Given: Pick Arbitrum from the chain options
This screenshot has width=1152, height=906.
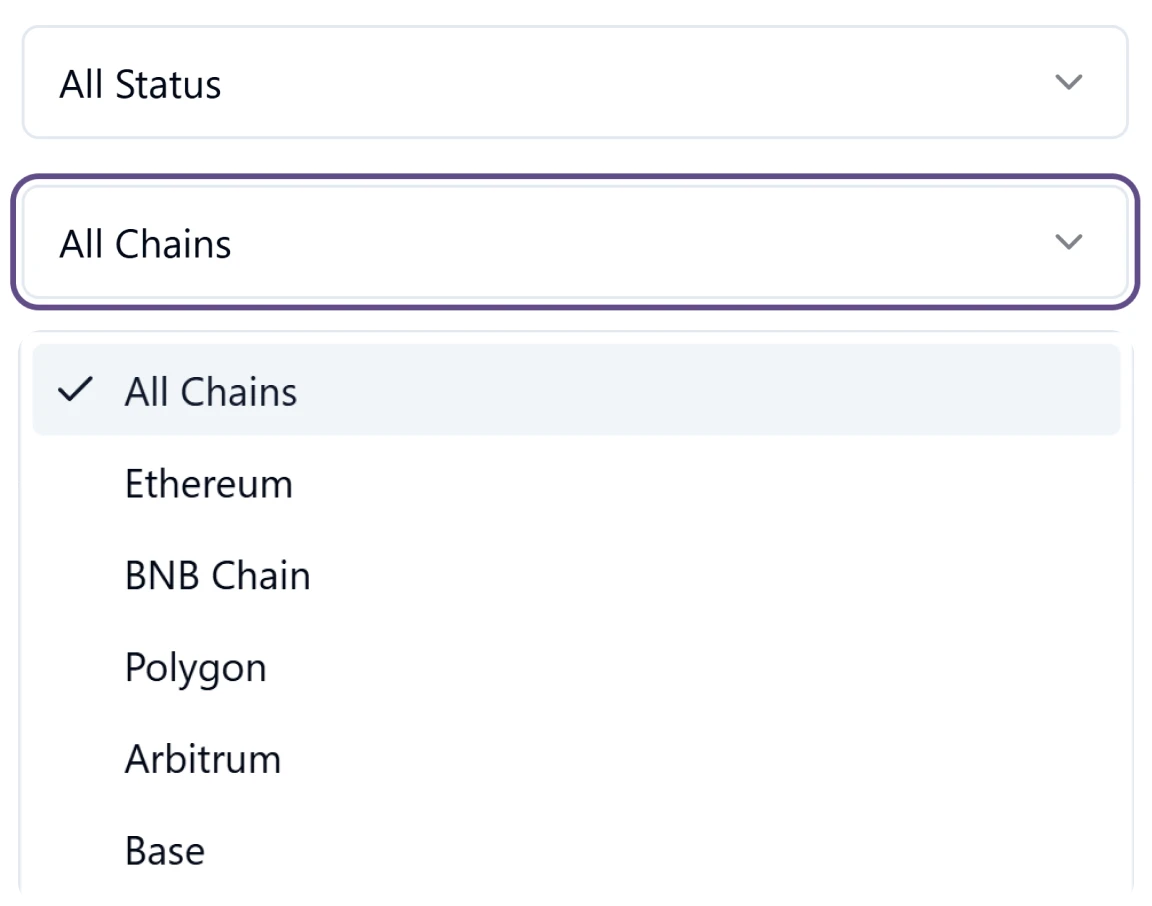Looking at the screenshot, I should (202, 758).
